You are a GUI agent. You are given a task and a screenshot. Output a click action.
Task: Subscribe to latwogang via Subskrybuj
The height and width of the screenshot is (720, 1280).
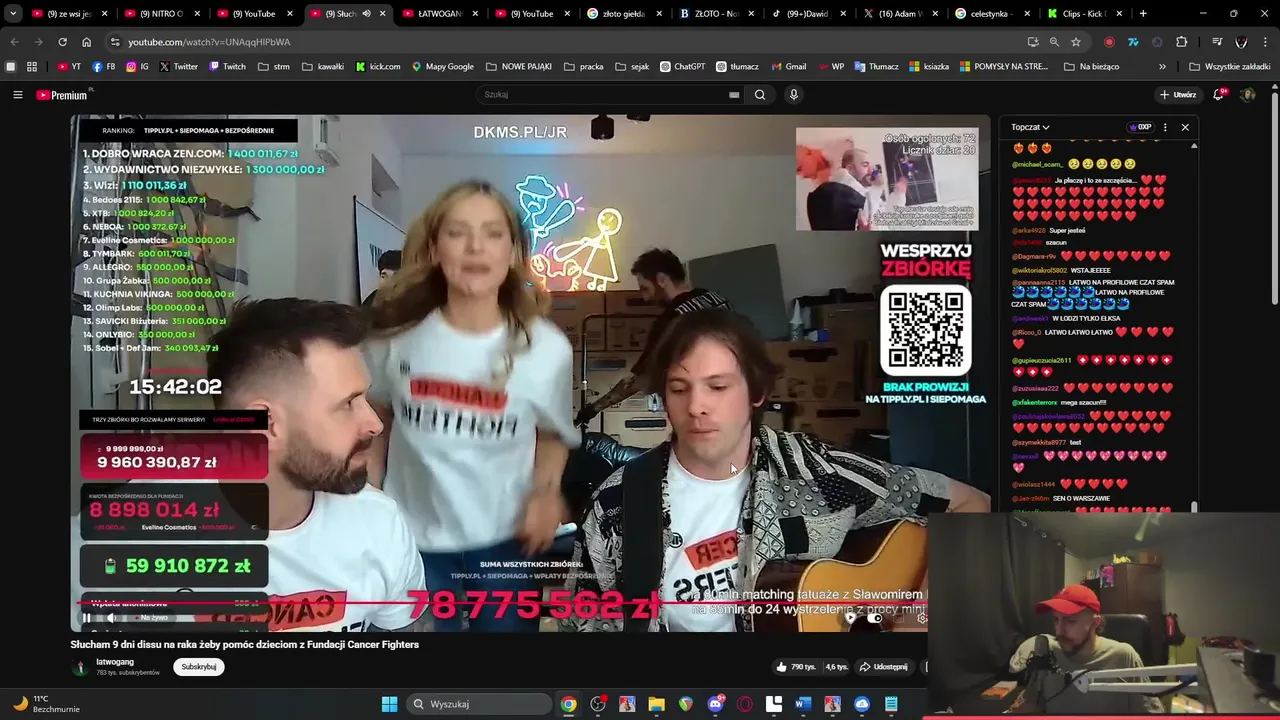(199, 667)
